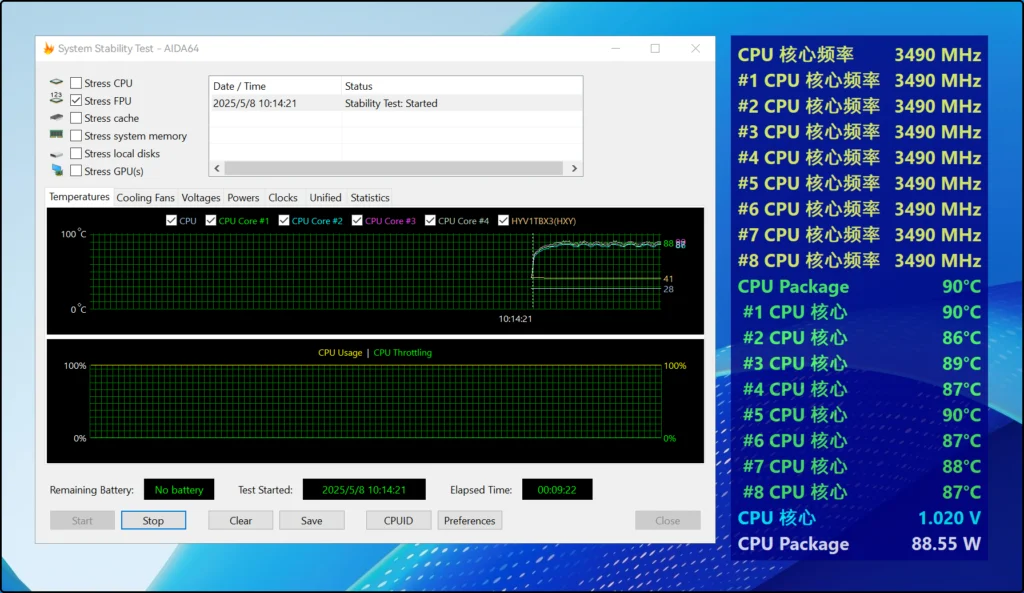
Task: Click the Stress CPU chip icon
Action: 56,82
